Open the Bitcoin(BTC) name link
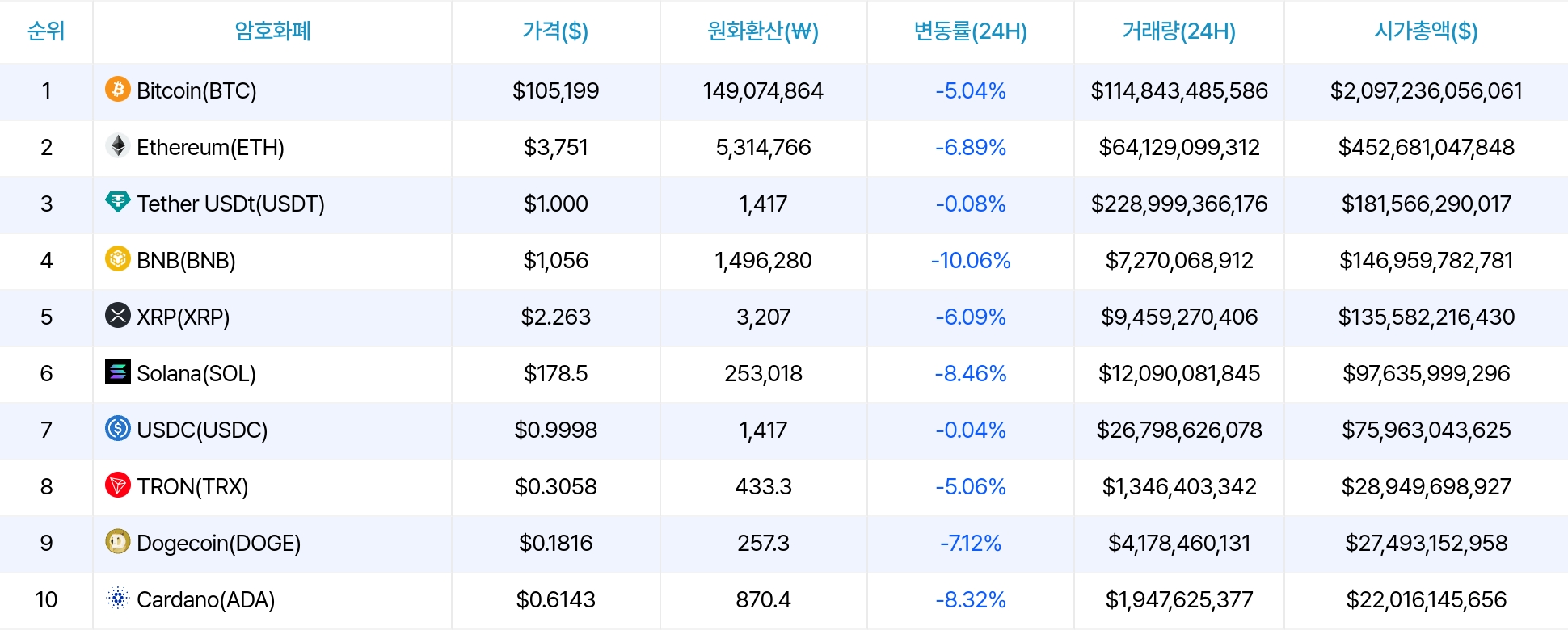1568x630 pixels. coord(196,90)
